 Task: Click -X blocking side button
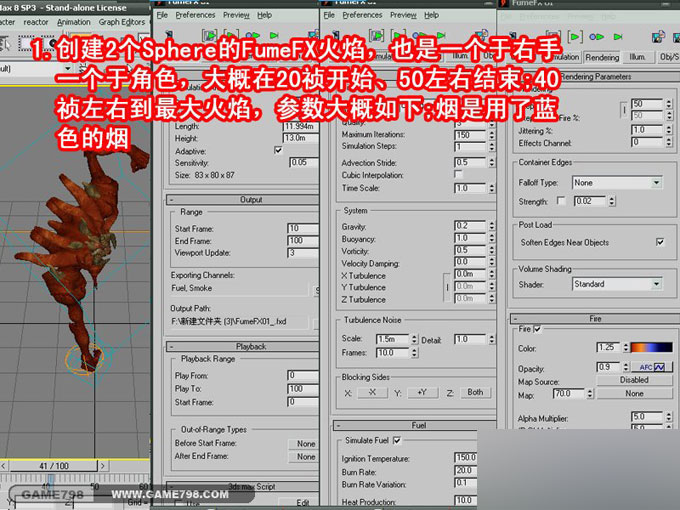point(372,392)
